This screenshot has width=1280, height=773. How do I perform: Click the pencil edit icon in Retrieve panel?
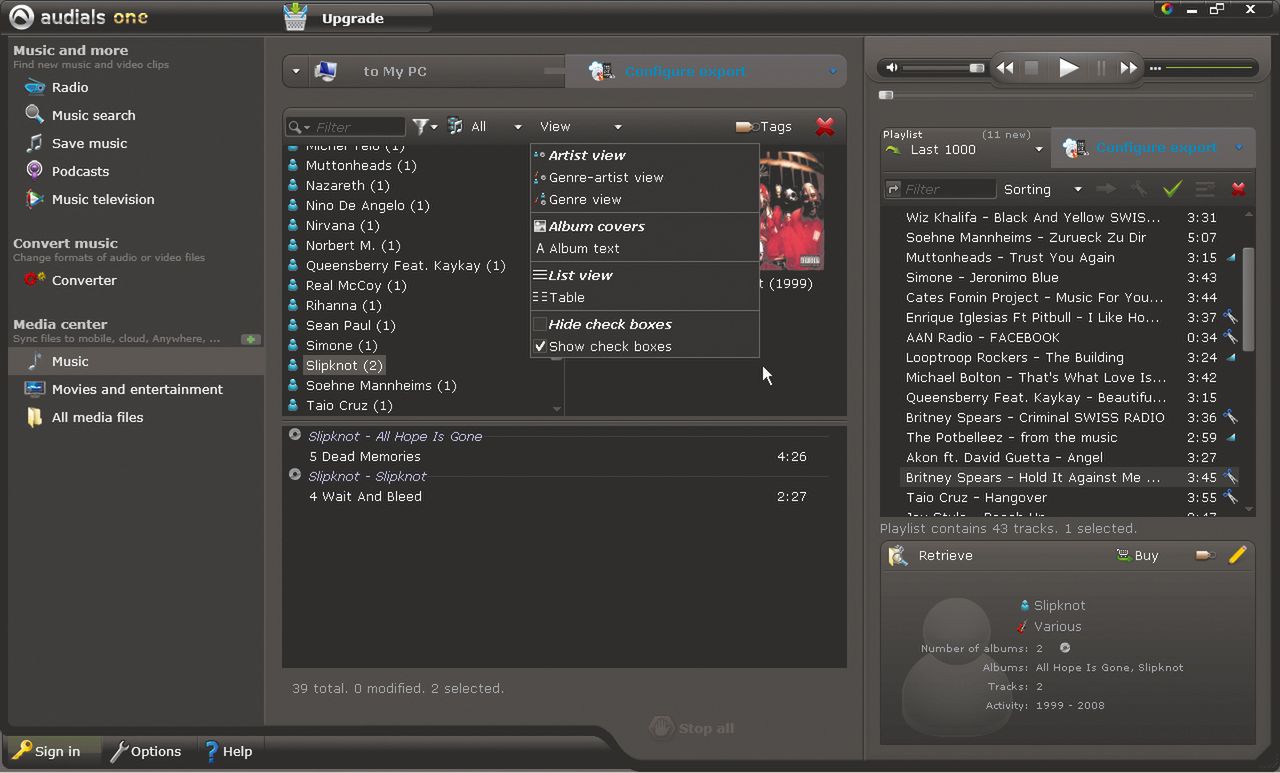[1238, 555]
